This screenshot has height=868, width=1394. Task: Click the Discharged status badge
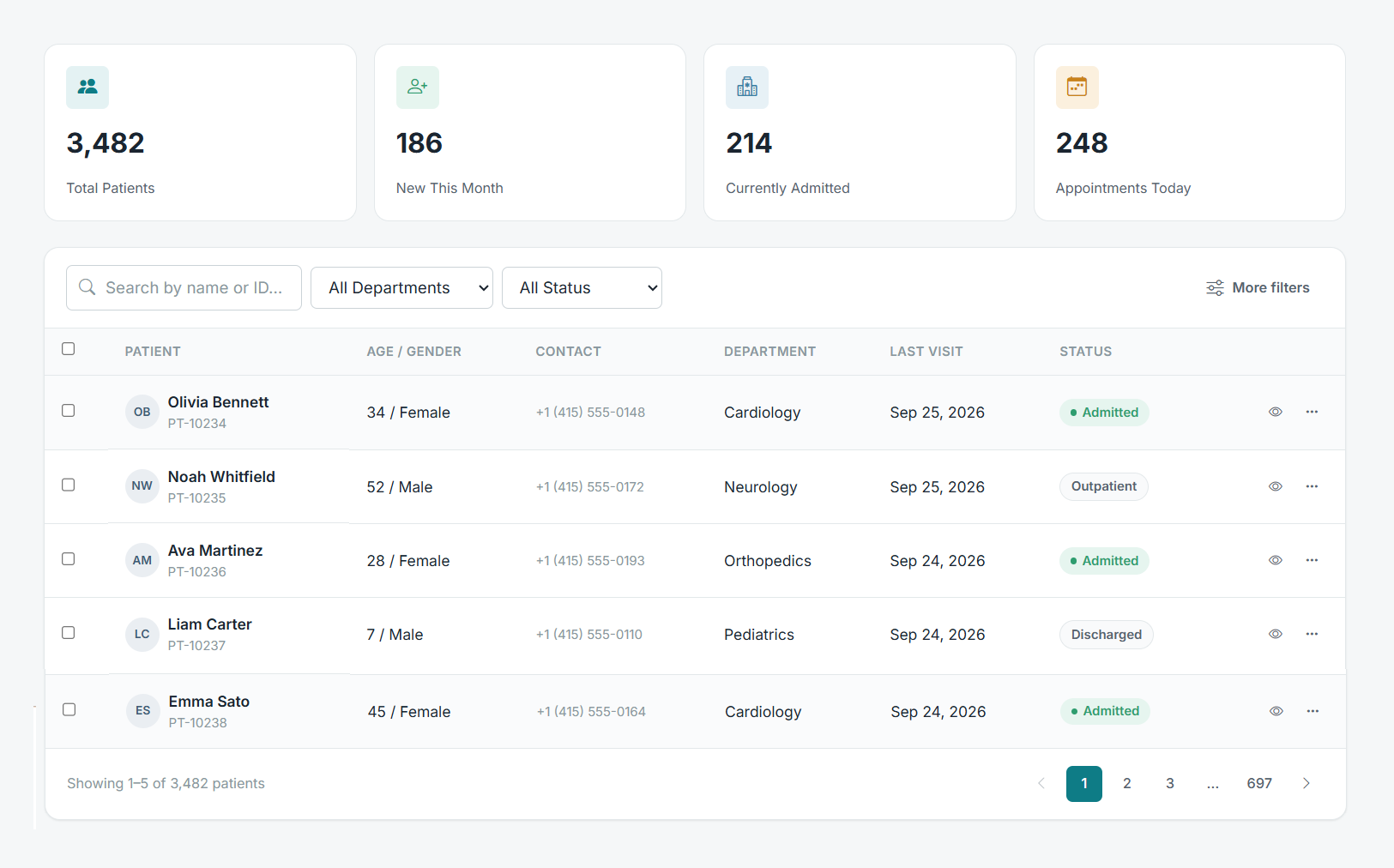click(1107, 635)
